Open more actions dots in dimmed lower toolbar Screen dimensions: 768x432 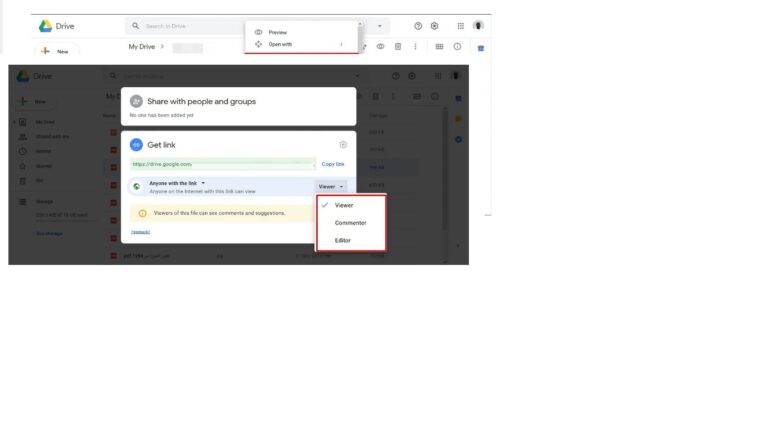point(393,96)
